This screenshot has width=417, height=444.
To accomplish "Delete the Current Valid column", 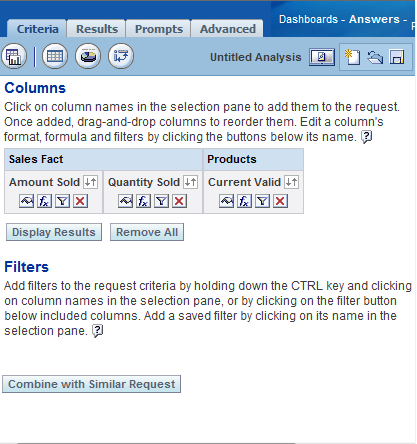I will pyautogui.click(x=280, y=201).
